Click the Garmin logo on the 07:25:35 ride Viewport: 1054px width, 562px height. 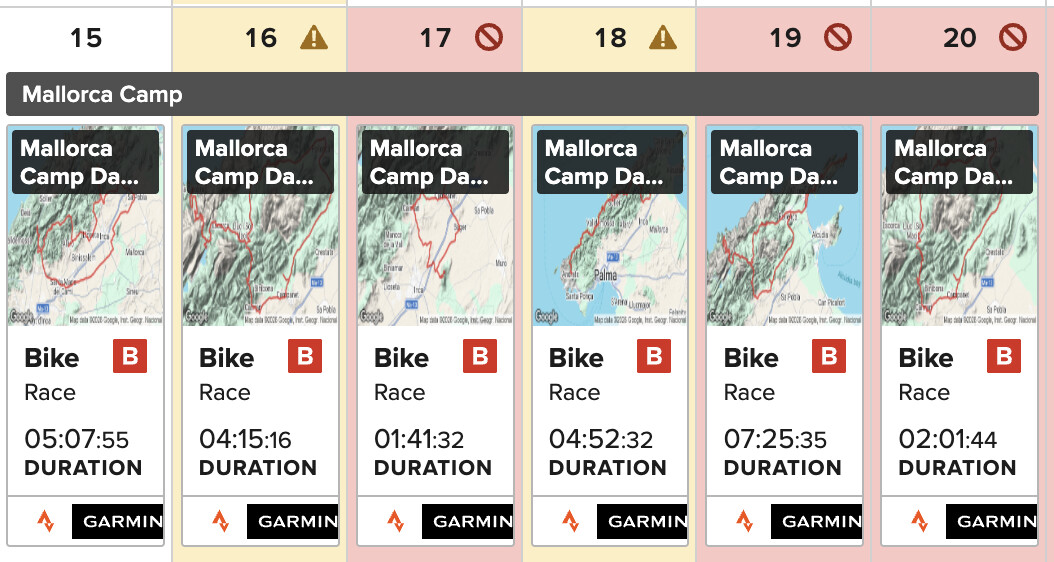click(x=816, y=521)
